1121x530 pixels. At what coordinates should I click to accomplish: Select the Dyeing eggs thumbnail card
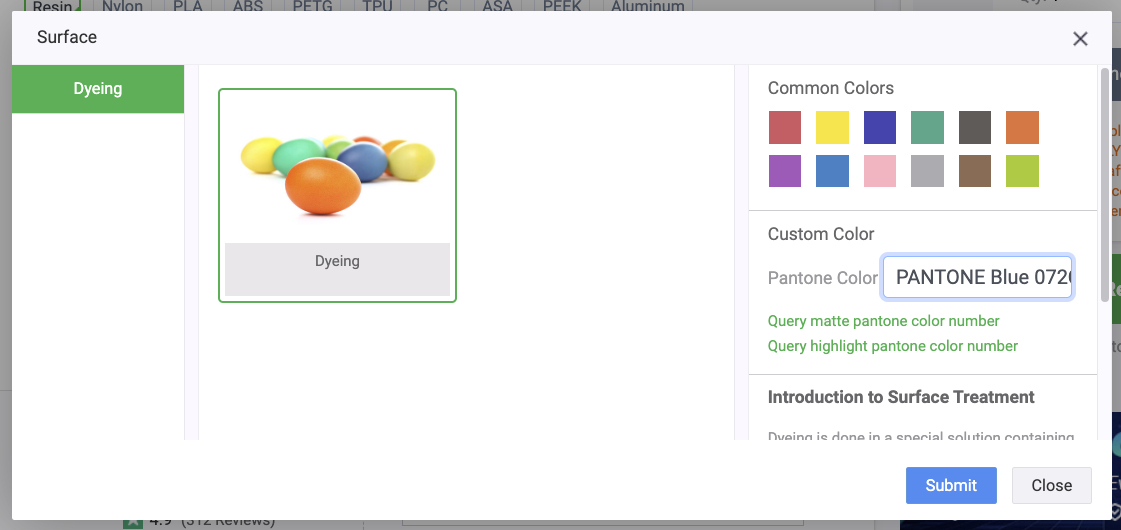(x=337, y=195)
